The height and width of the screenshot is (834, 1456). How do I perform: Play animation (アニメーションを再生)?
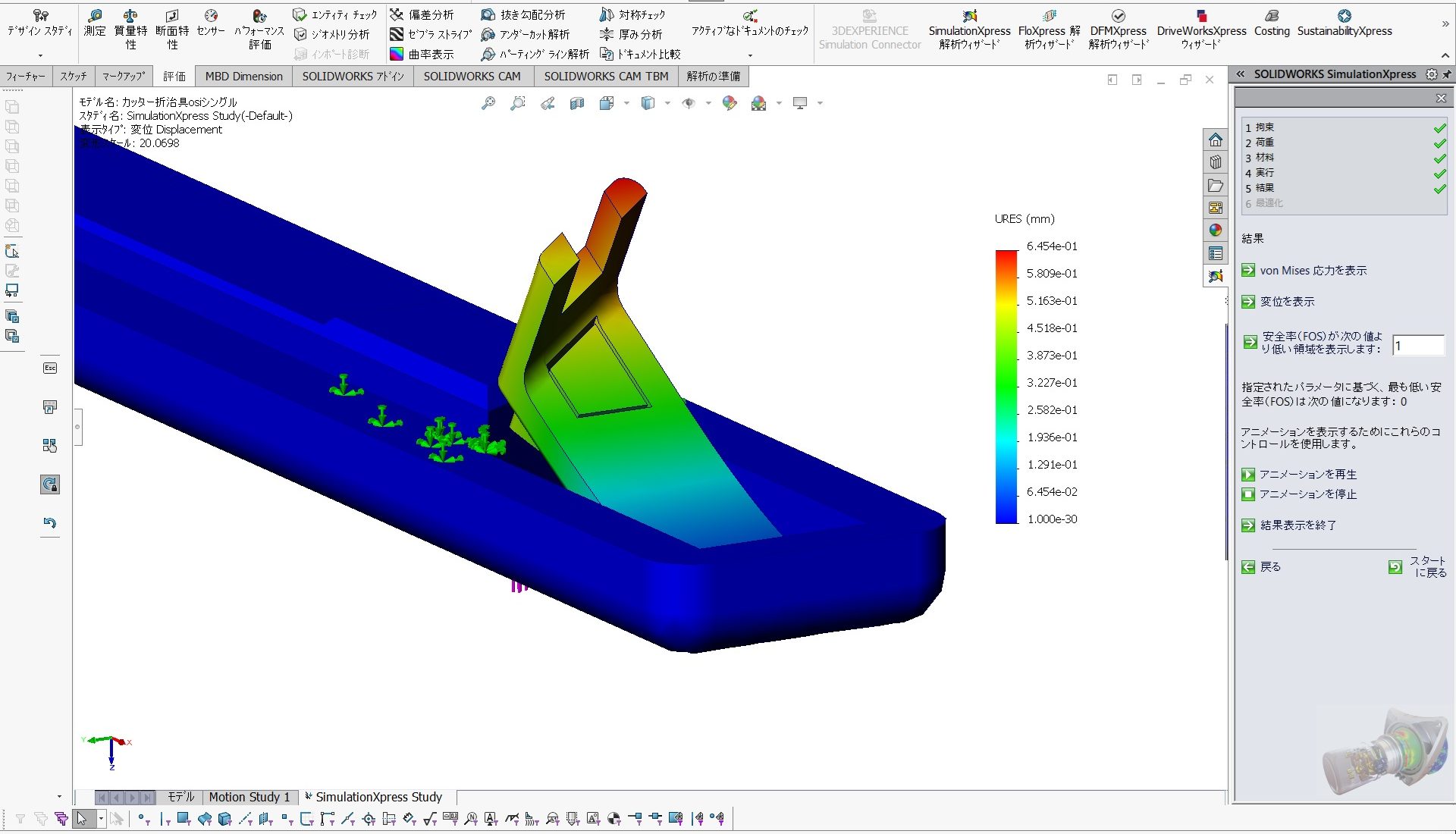1307,475
